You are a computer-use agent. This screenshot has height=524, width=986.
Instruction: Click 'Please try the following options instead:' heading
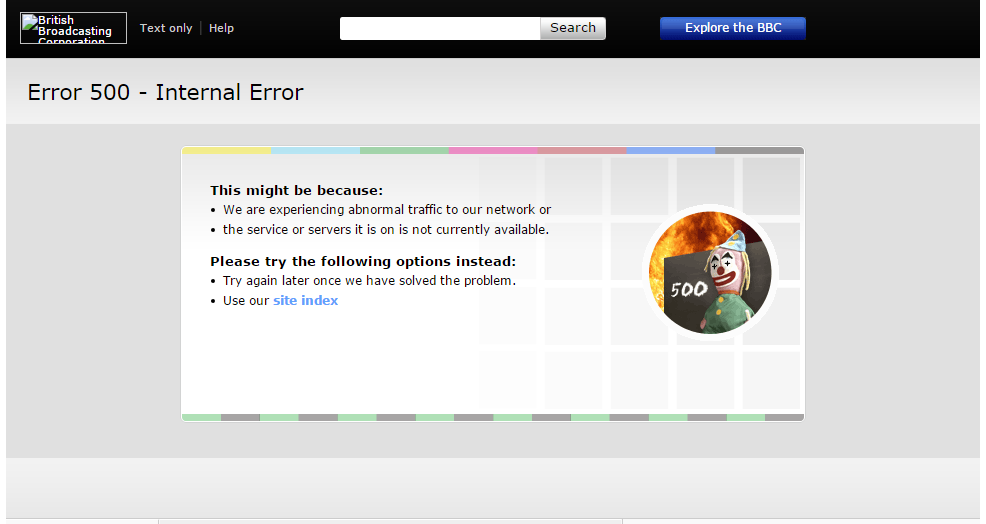(x=363, y=262)
